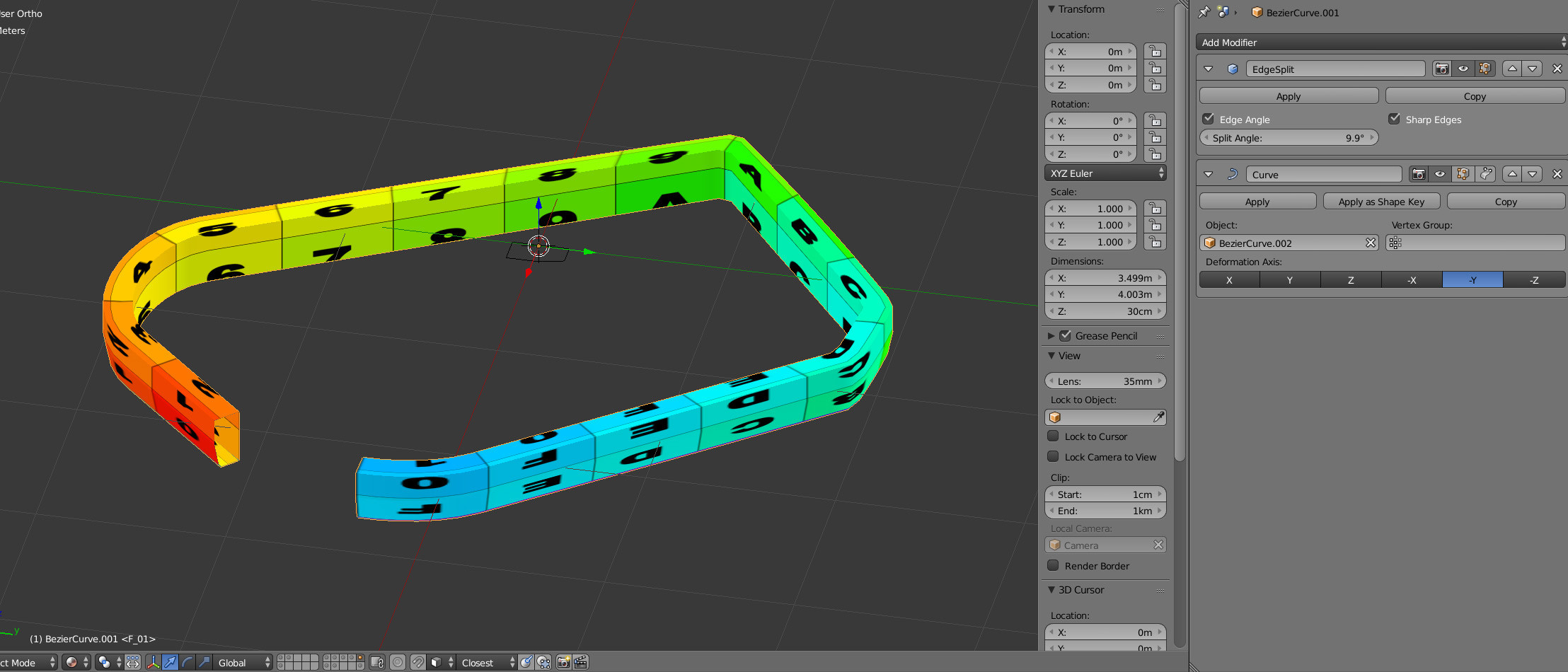Click snap project onto self icon
The height and width of the screenshot is (672, 1568).
tap(543, 662)
